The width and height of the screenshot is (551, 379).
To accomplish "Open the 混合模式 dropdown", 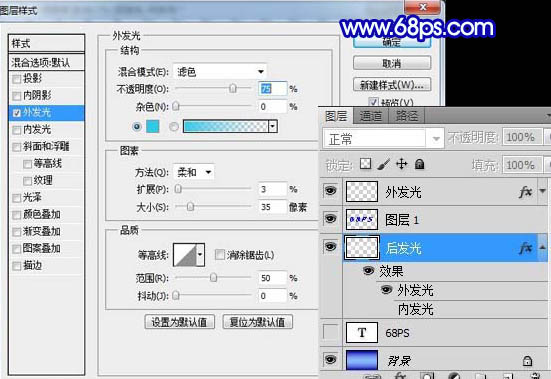I will 220,72.
